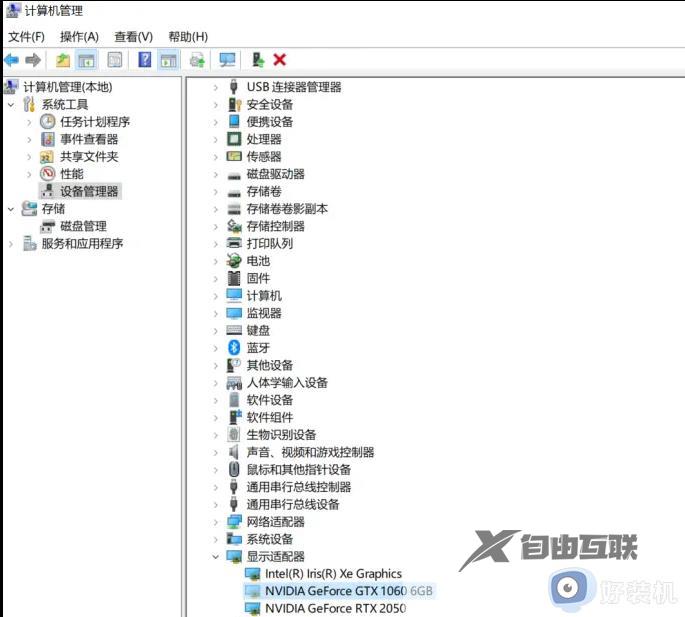
Task: Click the network icon beside 网络适配器
Action: pyautogui.click(x=234, y=521)
